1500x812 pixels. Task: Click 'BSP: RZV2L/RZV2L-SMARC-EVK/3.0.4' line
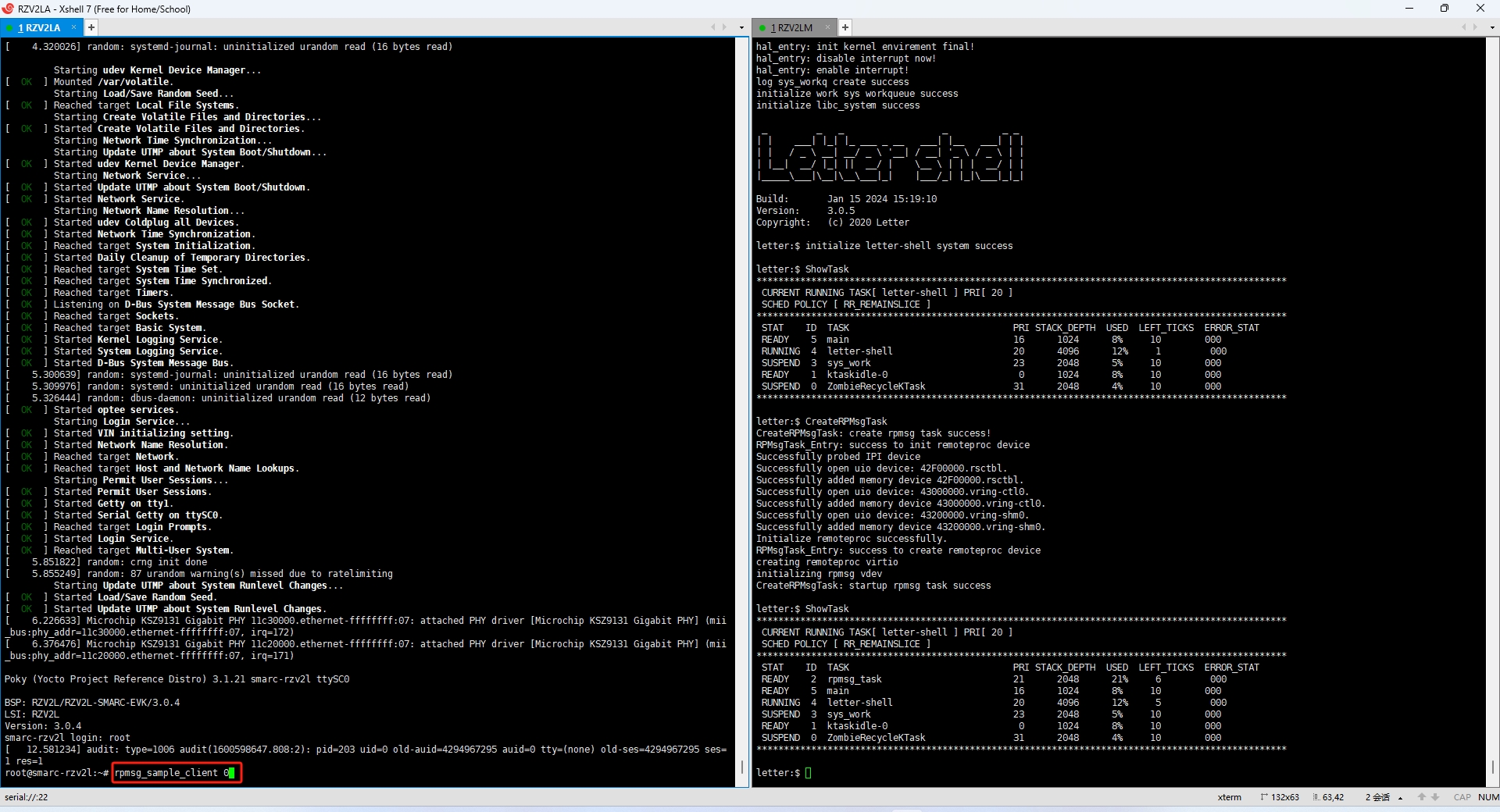point(92,703)
